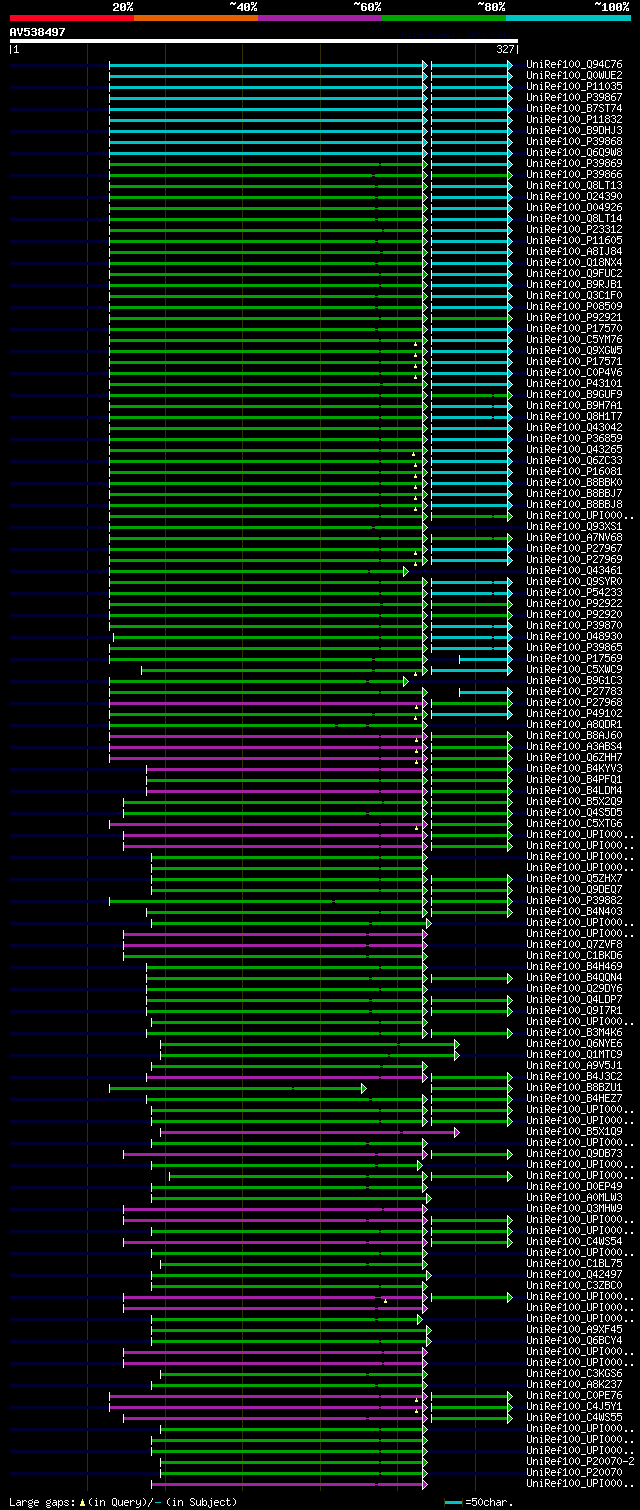Viewport: 640px width, 1510px height.
Task: Select hit label UniRef100_Q9XGW5
Action: pos(574,350)
